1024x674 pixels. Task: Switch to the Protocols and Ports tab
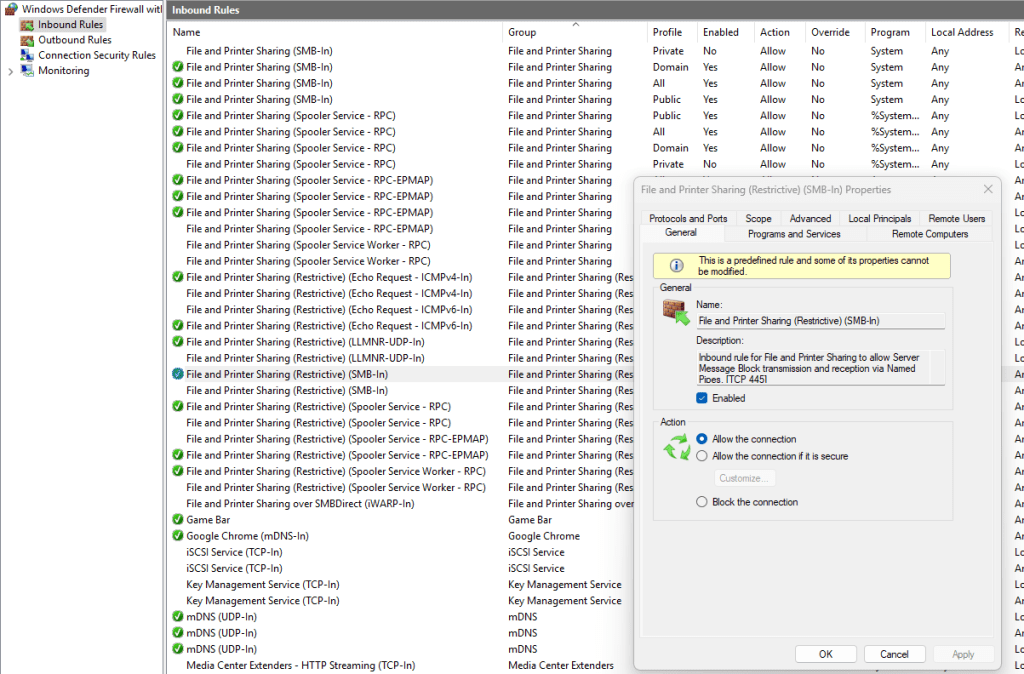pos(688,218)
